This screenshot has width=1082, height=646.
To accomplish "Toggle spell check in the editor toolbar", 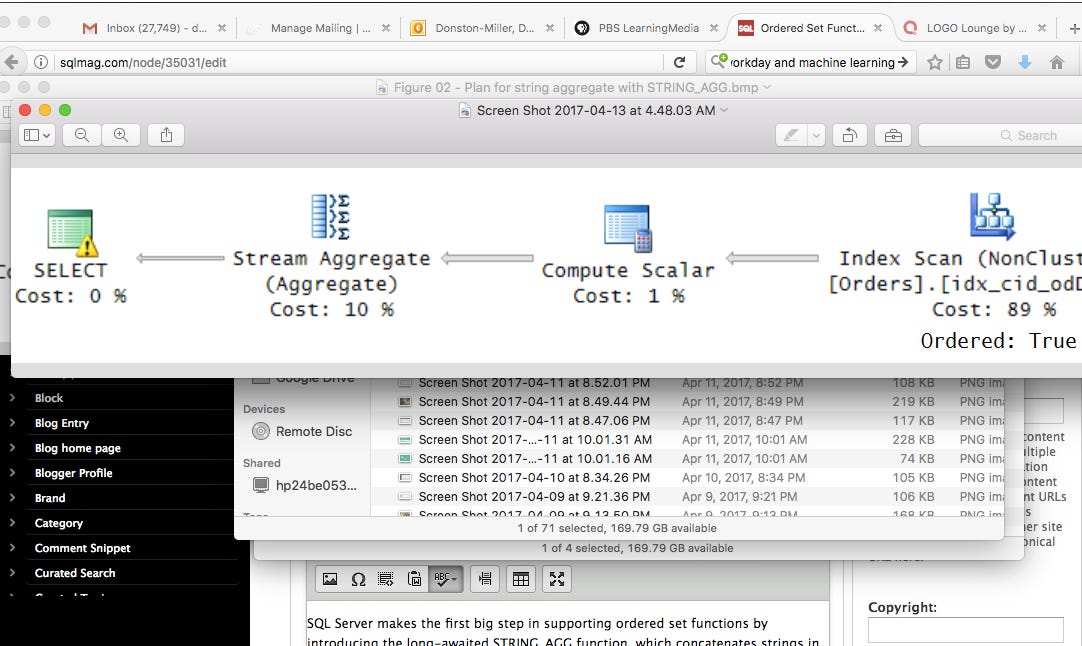I will 444,579.
